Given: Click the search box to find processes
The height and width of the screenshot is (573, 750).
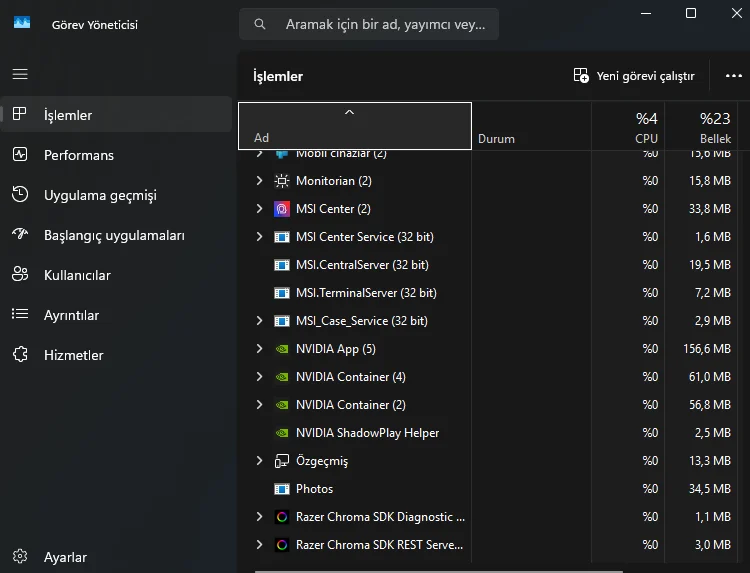Looking at the screenshot, I should pos(370,24).
